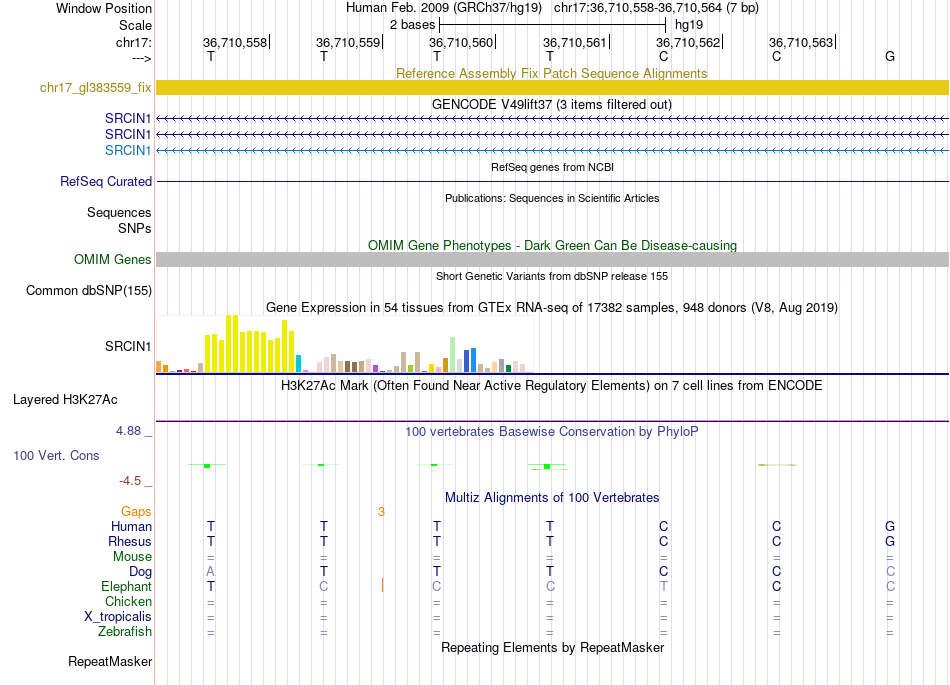Click the H3K27Ac Mark ENCODE track title
The width and height of the screenshot is (950, 685).
click(x=551, y=386)
